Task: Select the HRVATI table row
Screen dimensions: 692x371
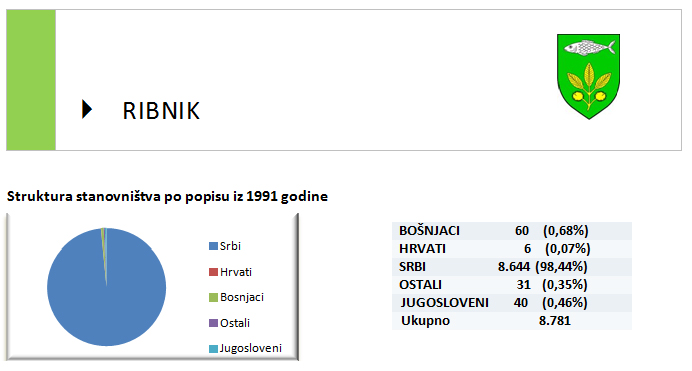Action: pos(512,249)
